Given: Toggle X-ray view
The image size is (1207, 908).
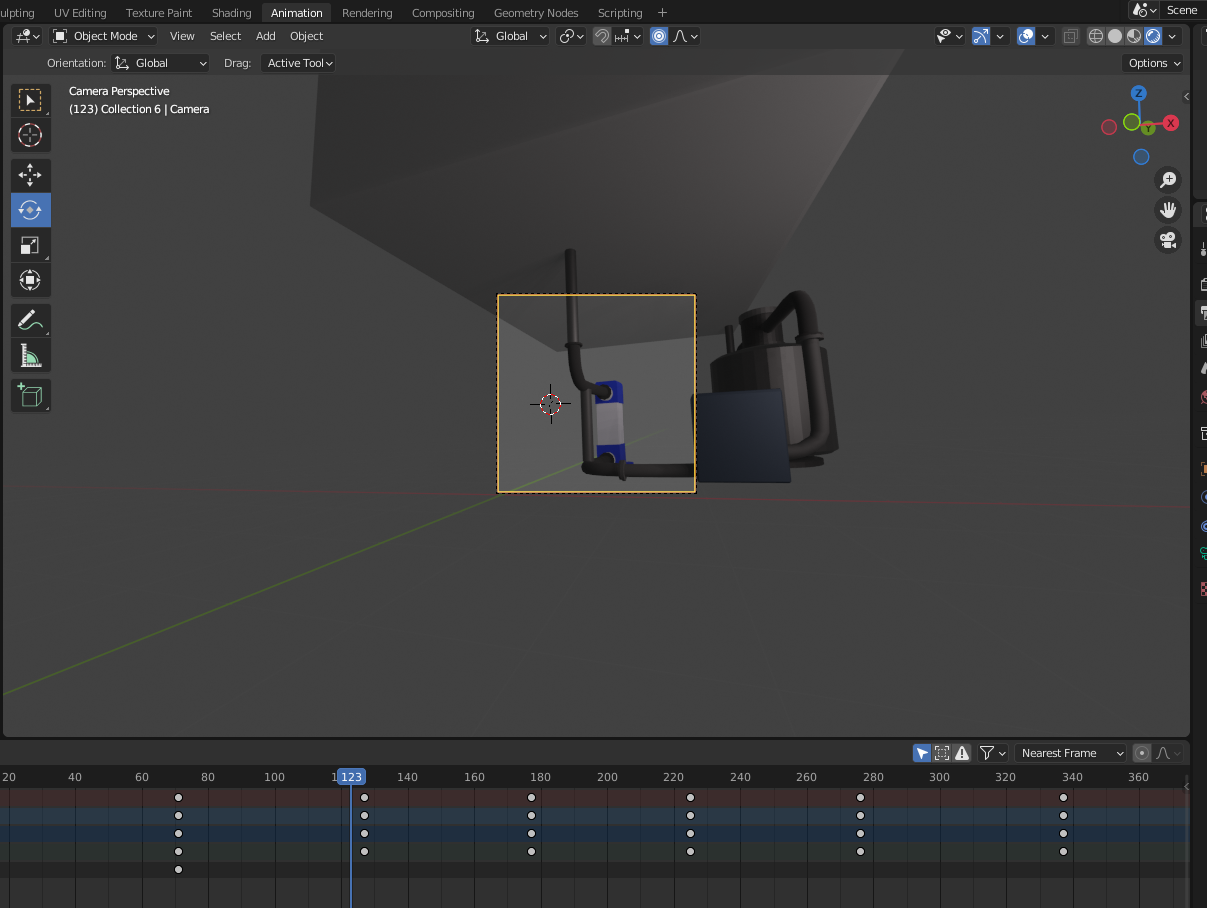Looking at the screenshot, I should click(x=1070, y=36).
